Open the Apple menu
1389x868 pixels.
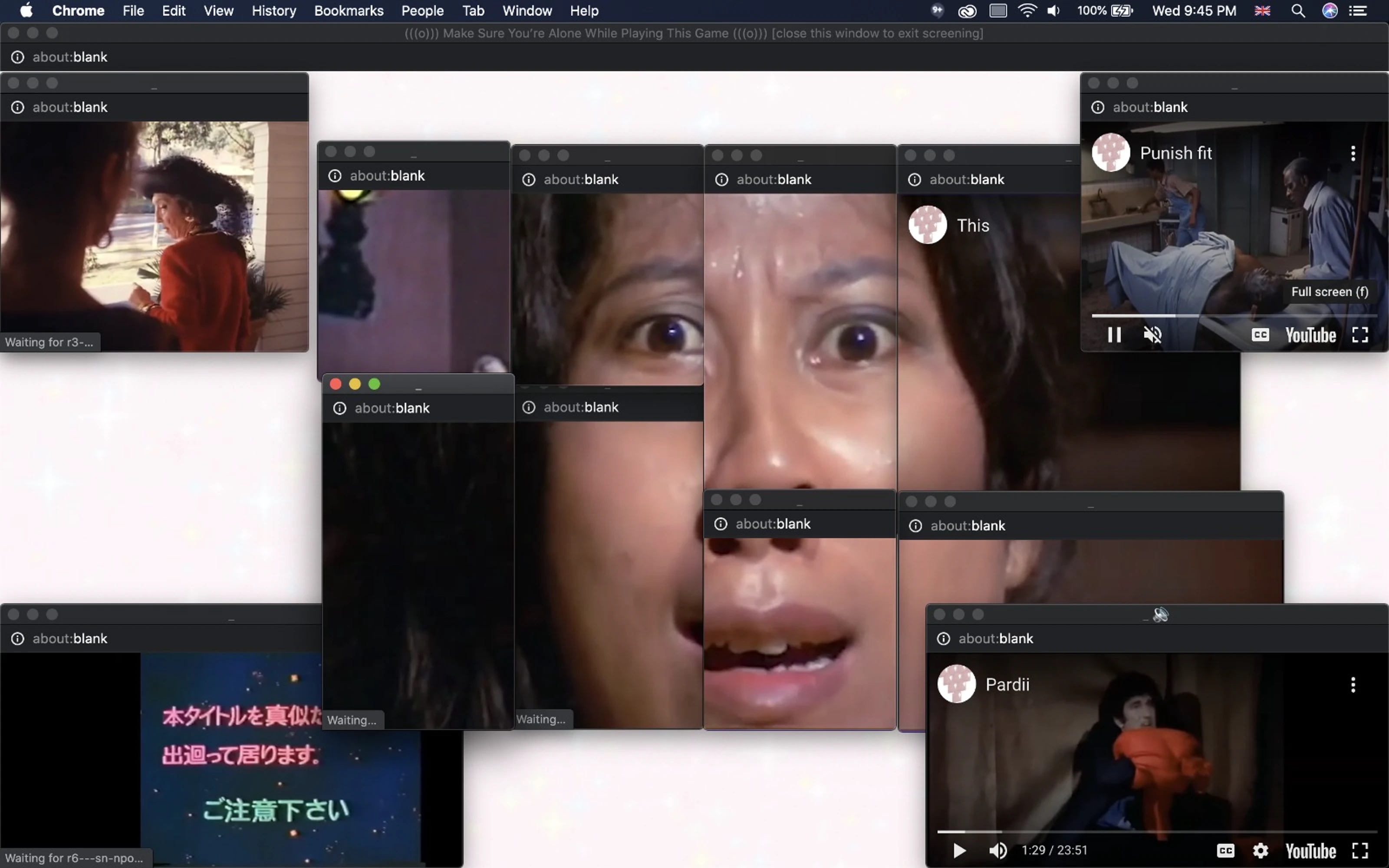(26, 11)
